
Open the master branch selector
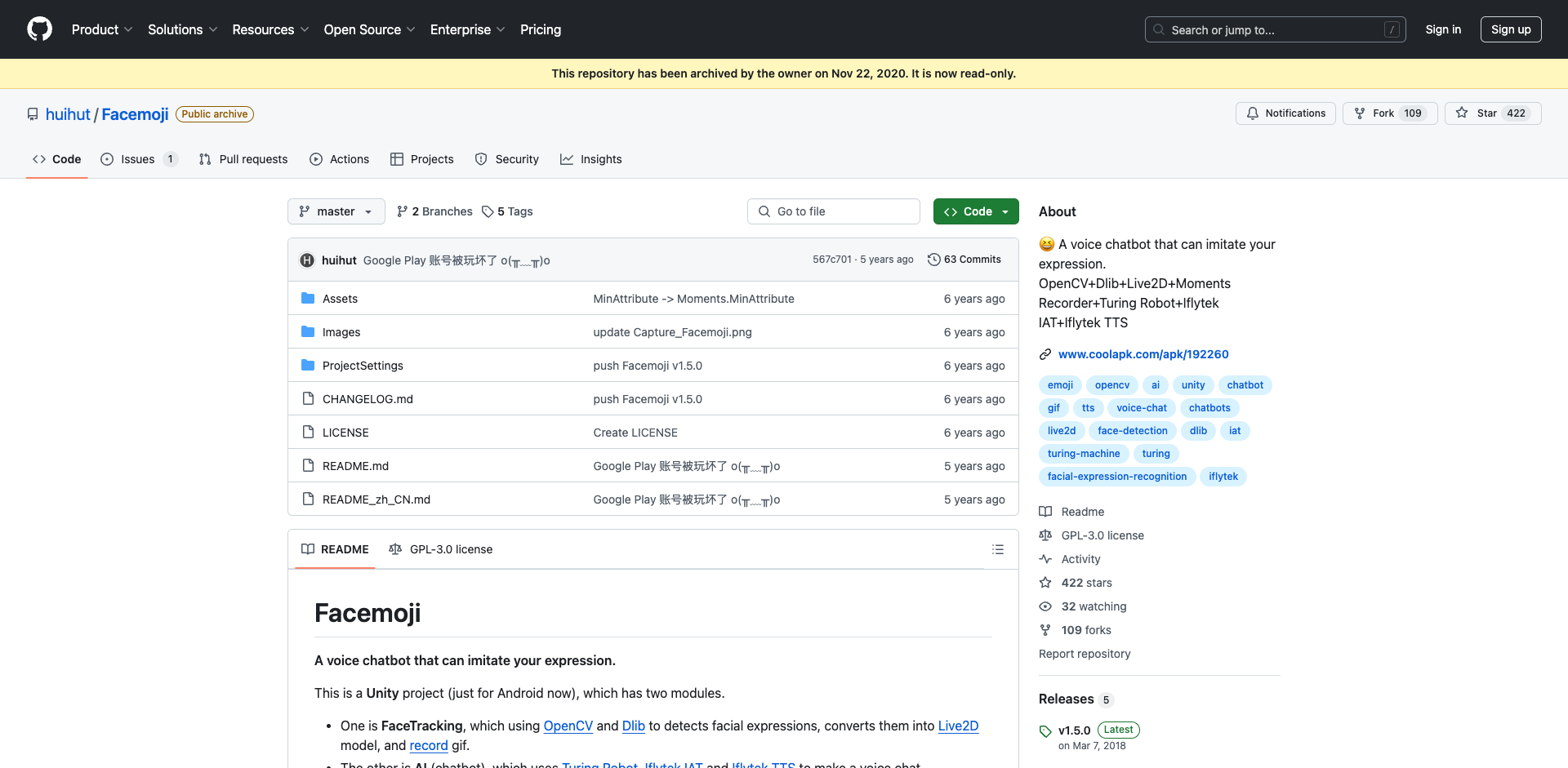(336, 211)
